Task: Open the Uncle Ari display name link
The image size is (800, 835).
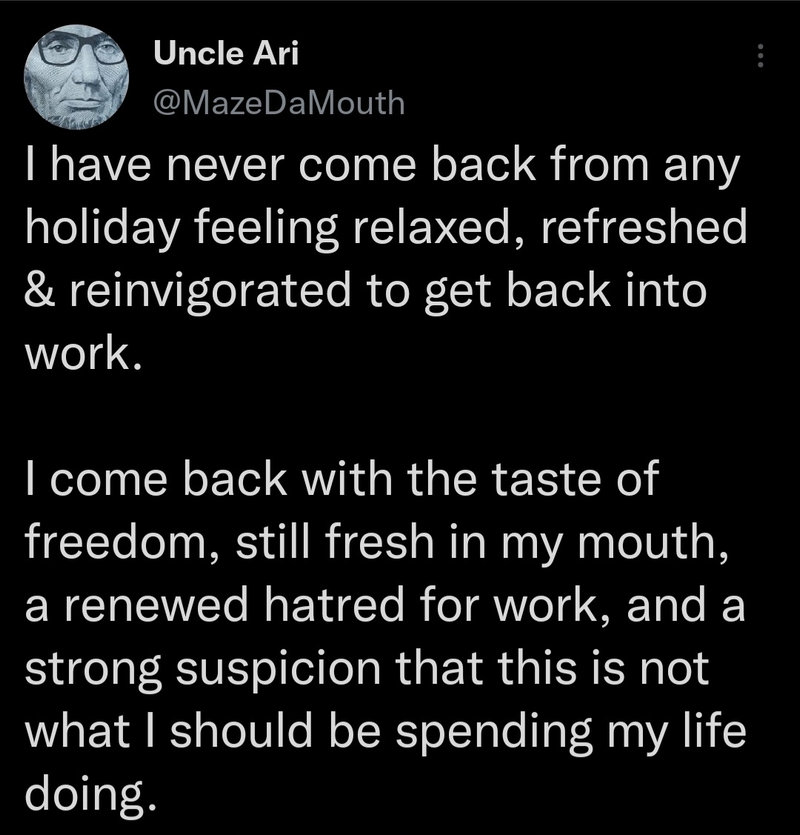Action: (x=224, y=54)
